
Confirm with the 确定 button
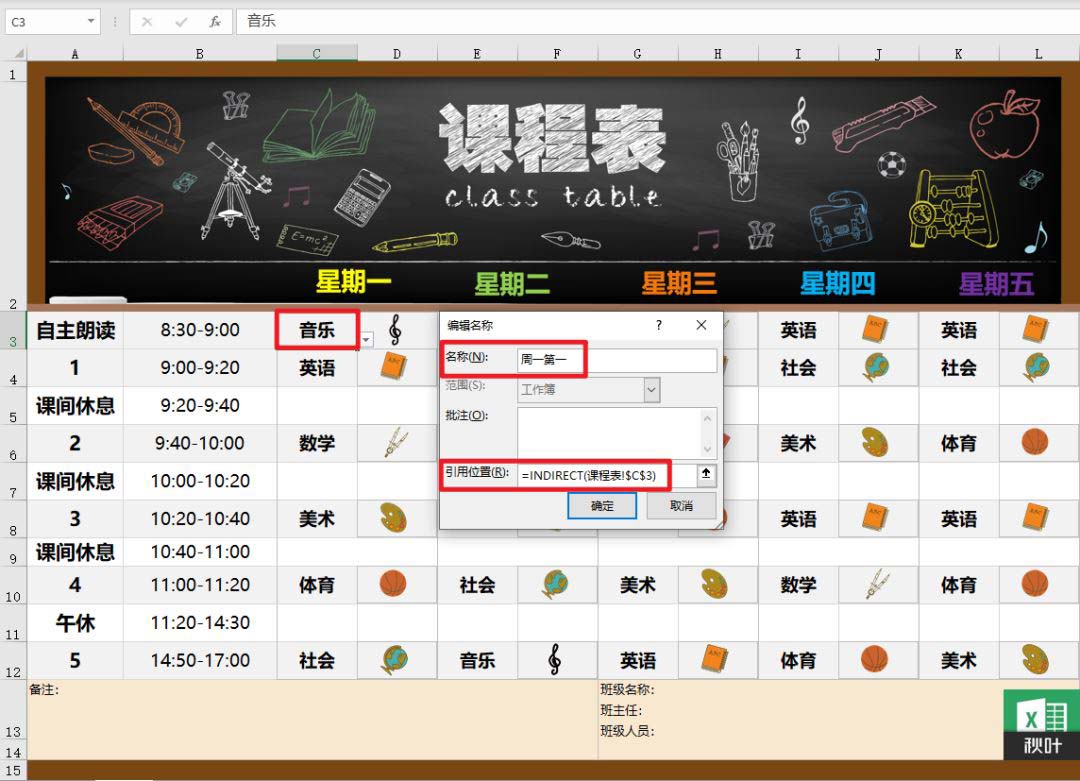tap(602, 506)
